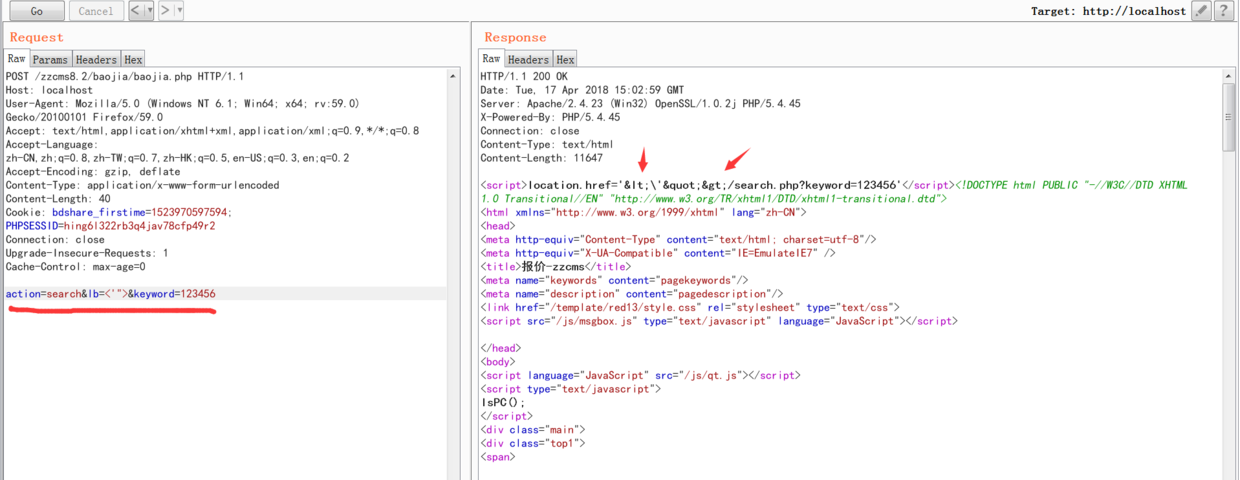Click the script location.href response line
1240x480 pixels.
pos(717,185)
